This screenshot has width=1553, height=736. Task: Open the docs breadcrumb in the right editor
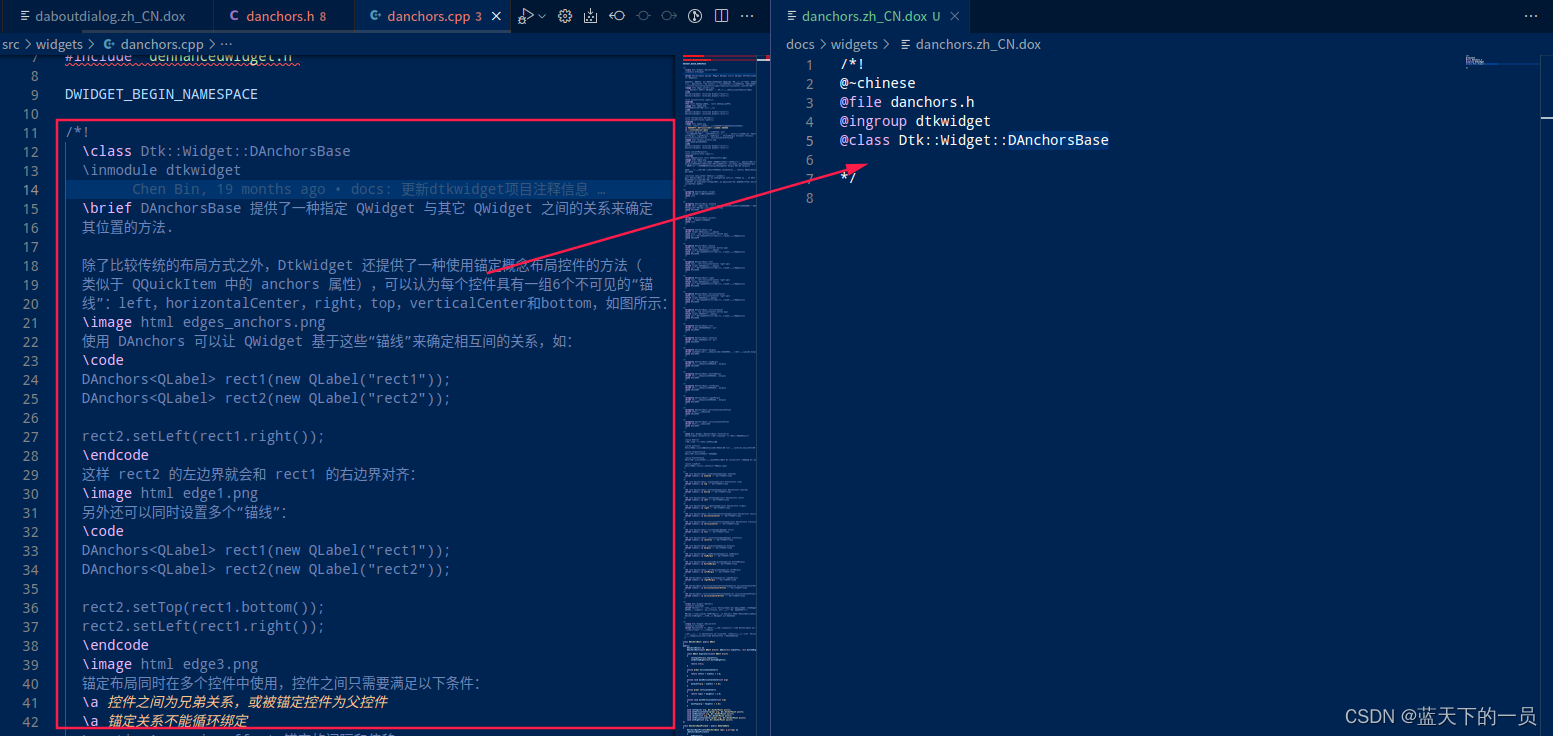800,44
